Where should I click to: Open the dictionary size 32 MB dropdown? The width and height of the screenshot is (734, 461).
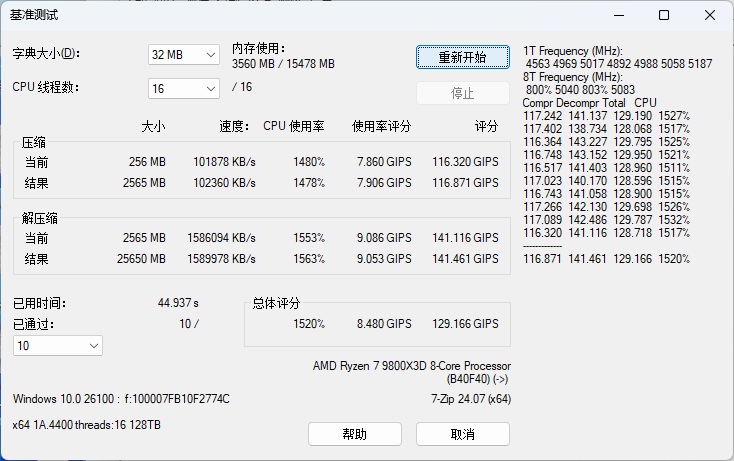click(184, 55)
